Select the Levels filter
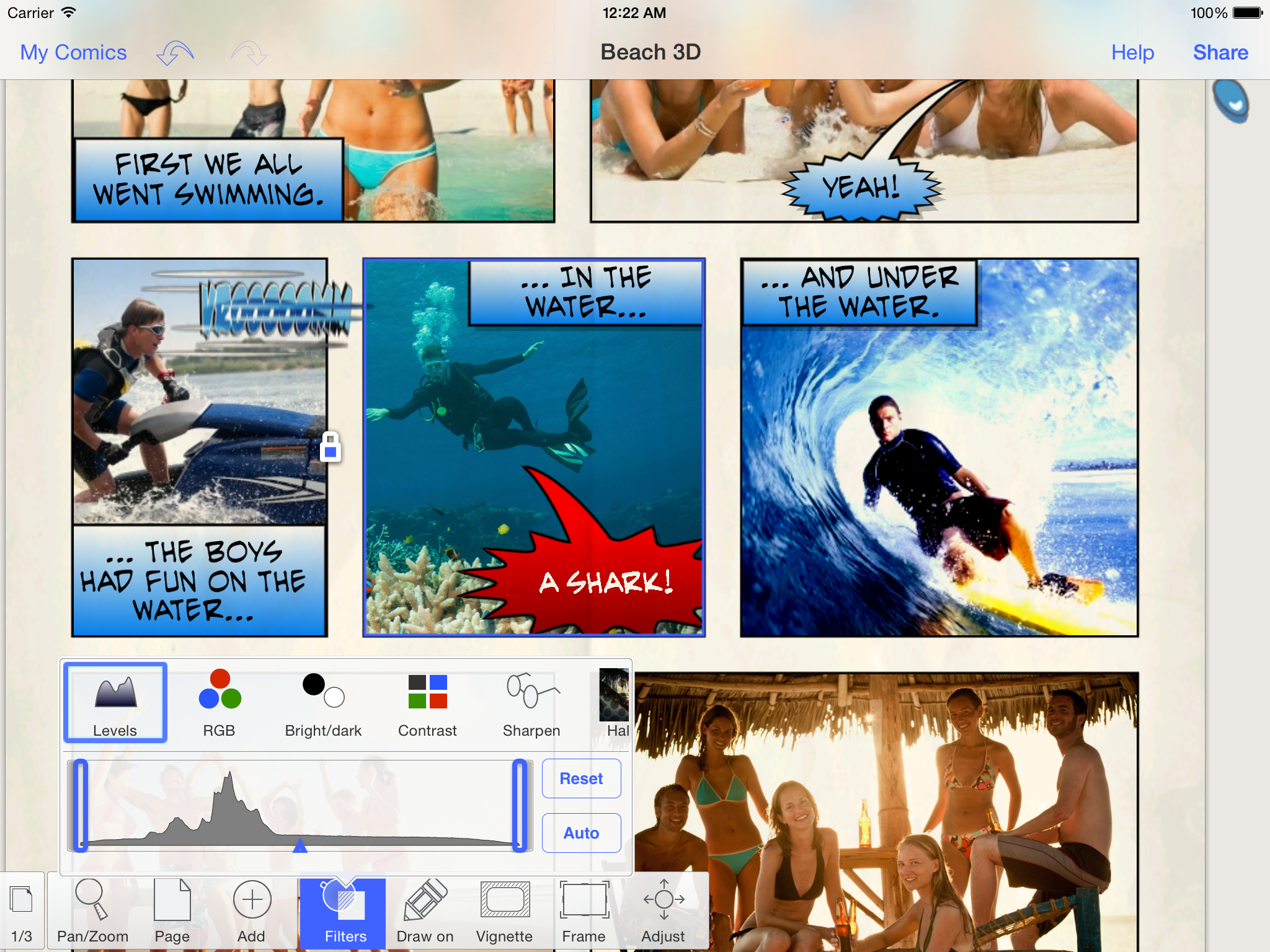 coord(115,703)
